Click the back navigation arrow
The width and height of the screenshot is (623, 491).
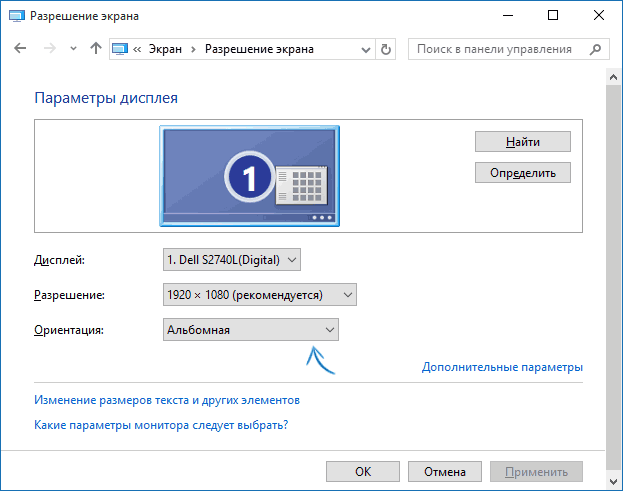point(21,49)
